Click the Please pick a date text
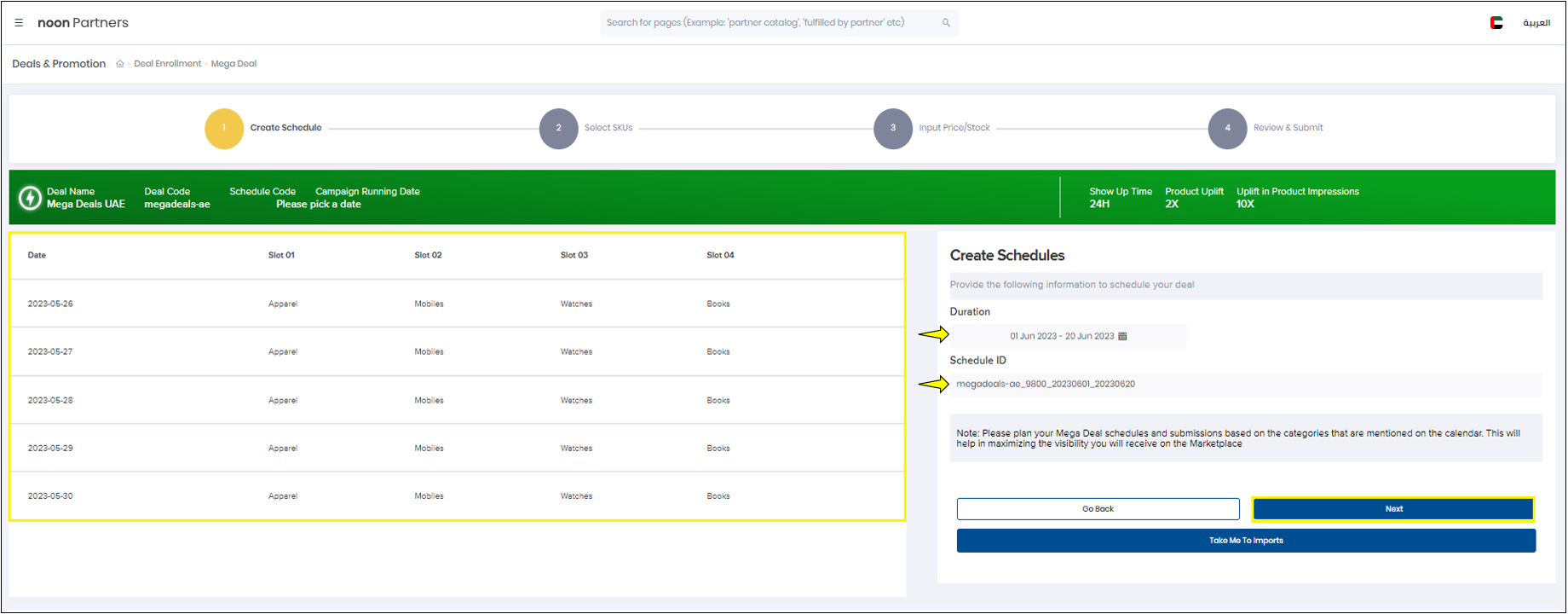 click(x=319, y=205)
